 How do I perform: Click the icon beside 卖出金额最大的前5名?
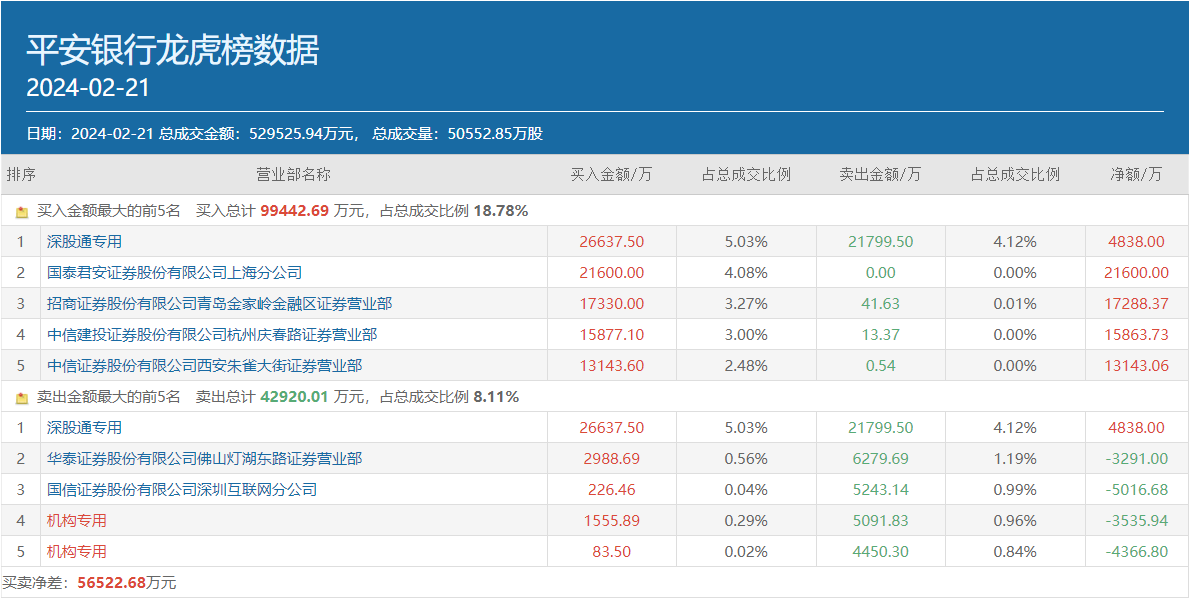coord(22,398)
